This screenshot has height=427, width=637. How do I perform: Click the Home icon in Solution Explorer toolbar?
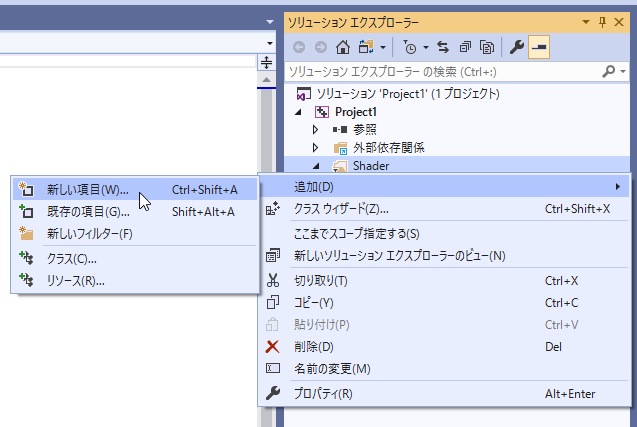point(343,48)
